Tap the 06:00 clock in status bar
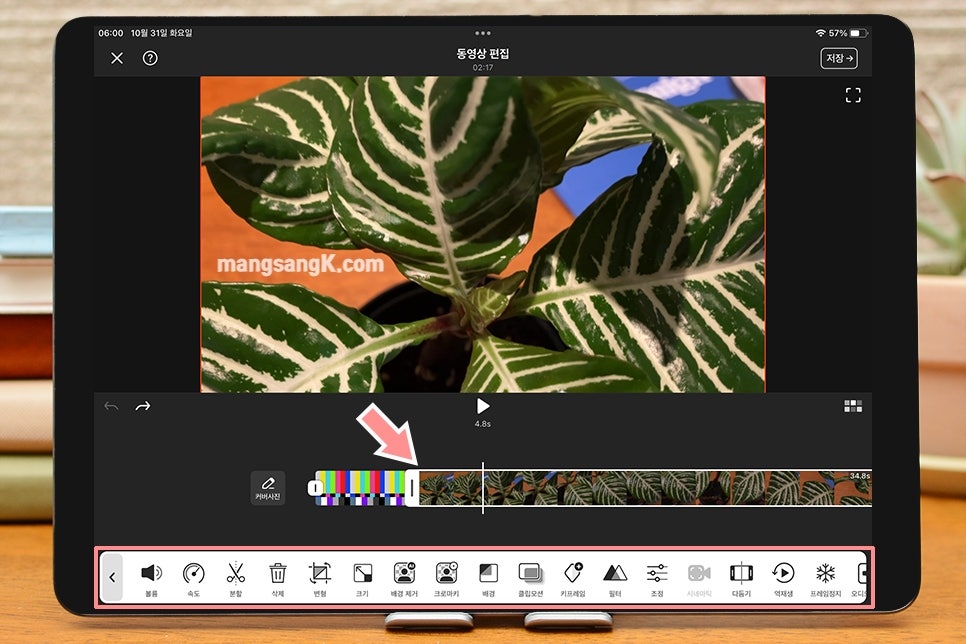This screenshot has height=644, width=966. (x=111, y=33)
